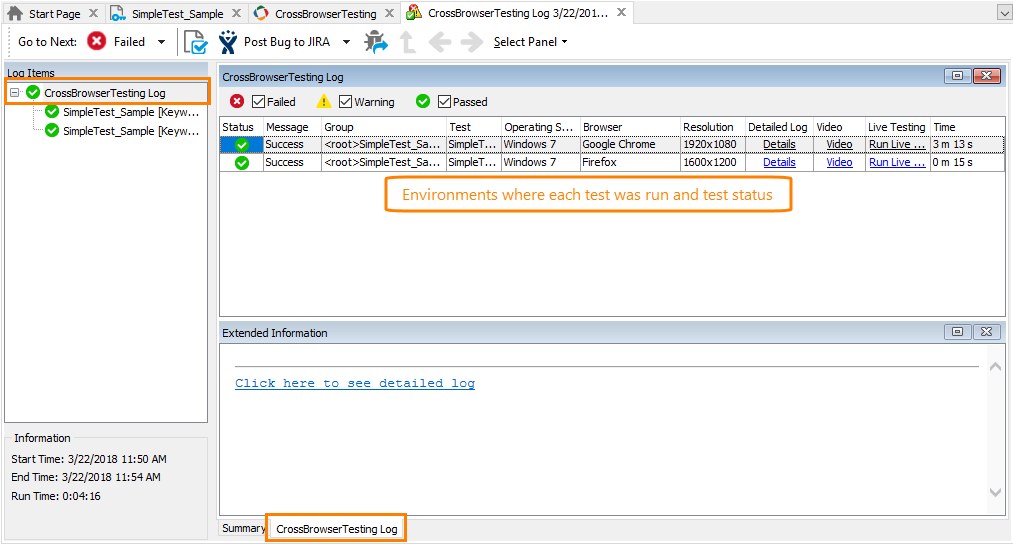
Task: Select first SimpleTest_Sample tree item
Action: point(131,112)
